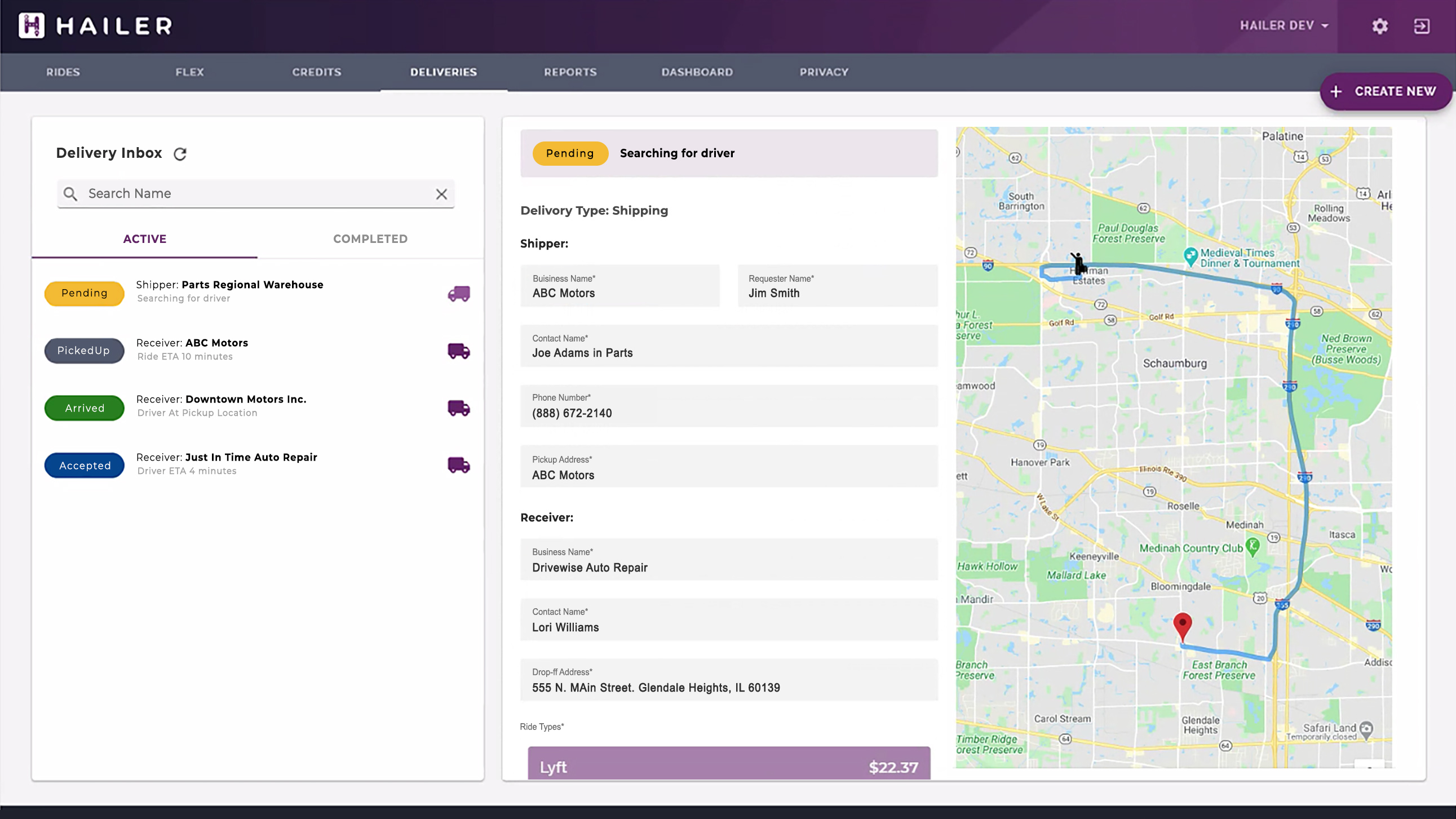
Task: Click the purple delivery truck icon for Pending
Action: pos(458,293)
